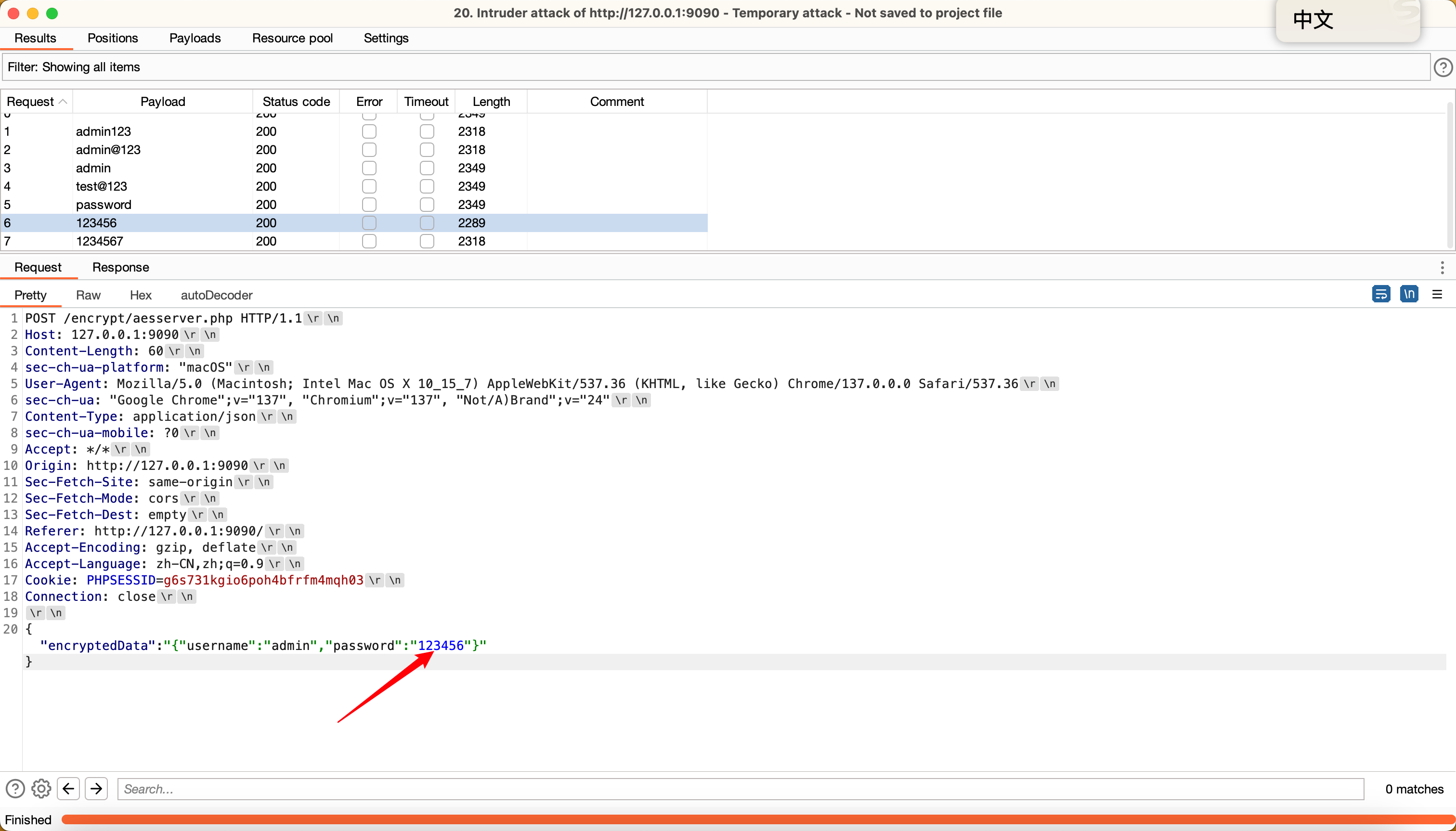
Task: Click length value 2289 in row 6
Action: [x=471, y=223]
